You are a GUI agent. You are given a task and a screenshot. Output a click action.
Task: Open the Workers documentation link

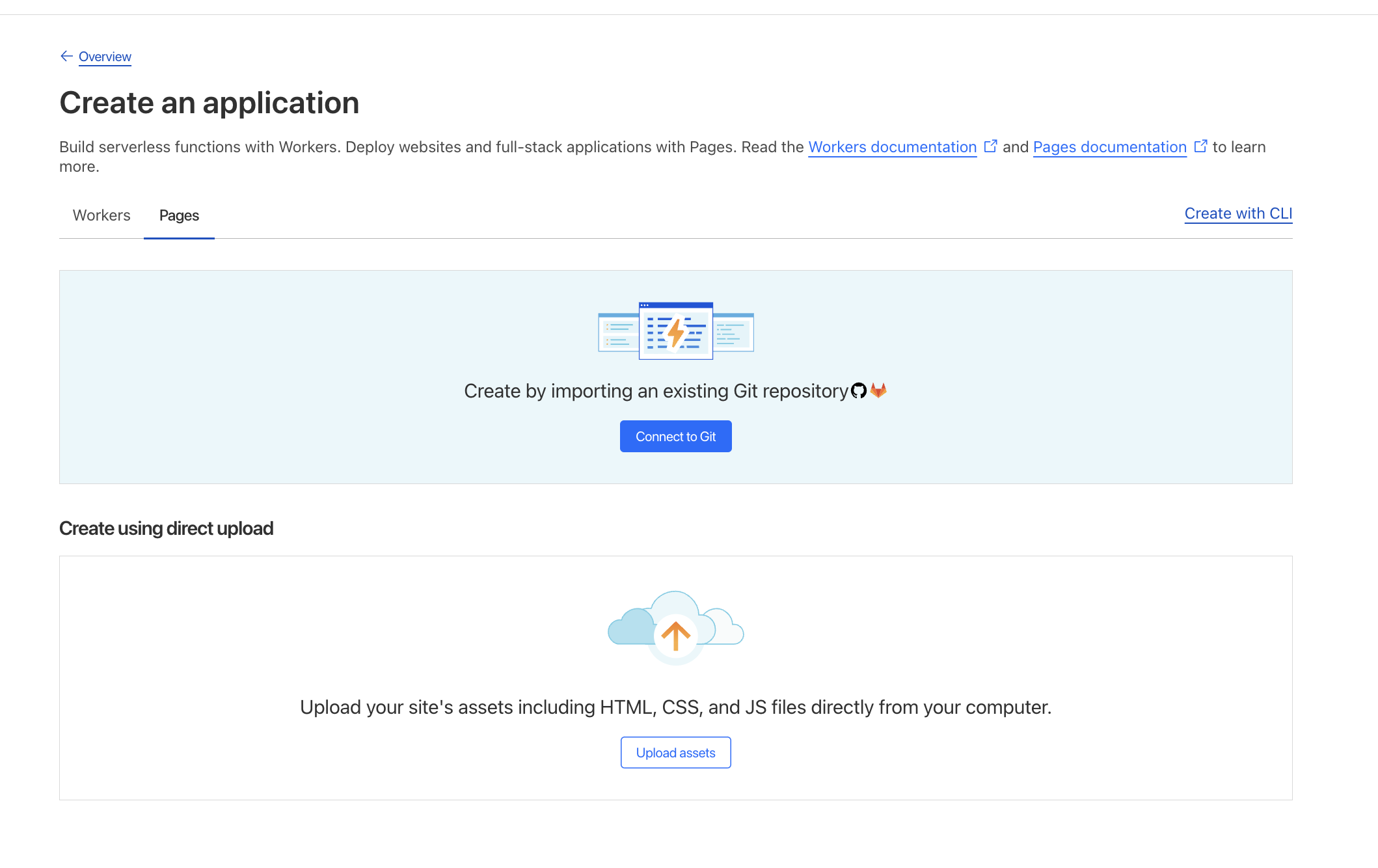pos(892,147)
